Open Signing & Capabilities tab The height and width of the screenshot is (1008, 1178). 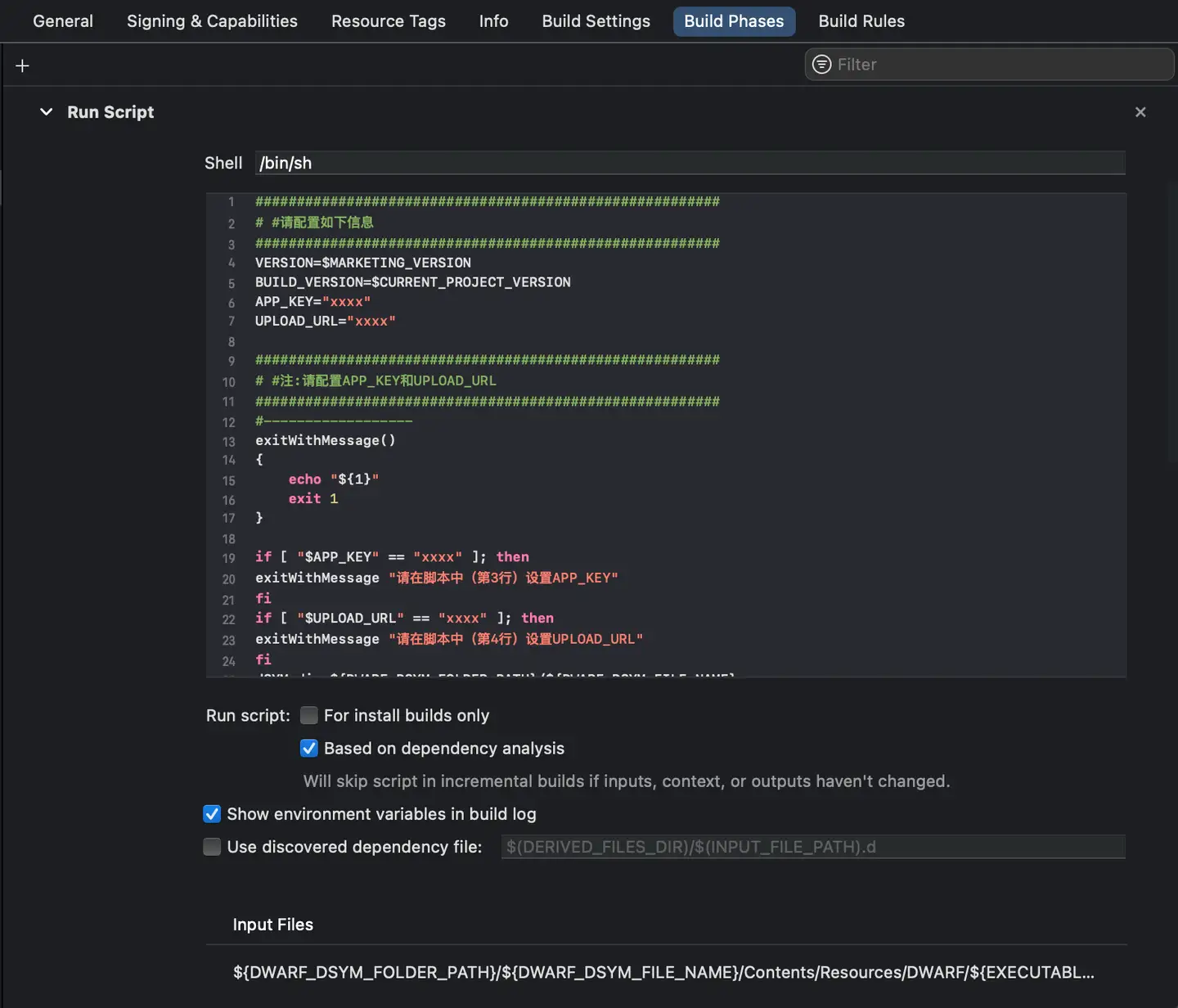point(212,21)
